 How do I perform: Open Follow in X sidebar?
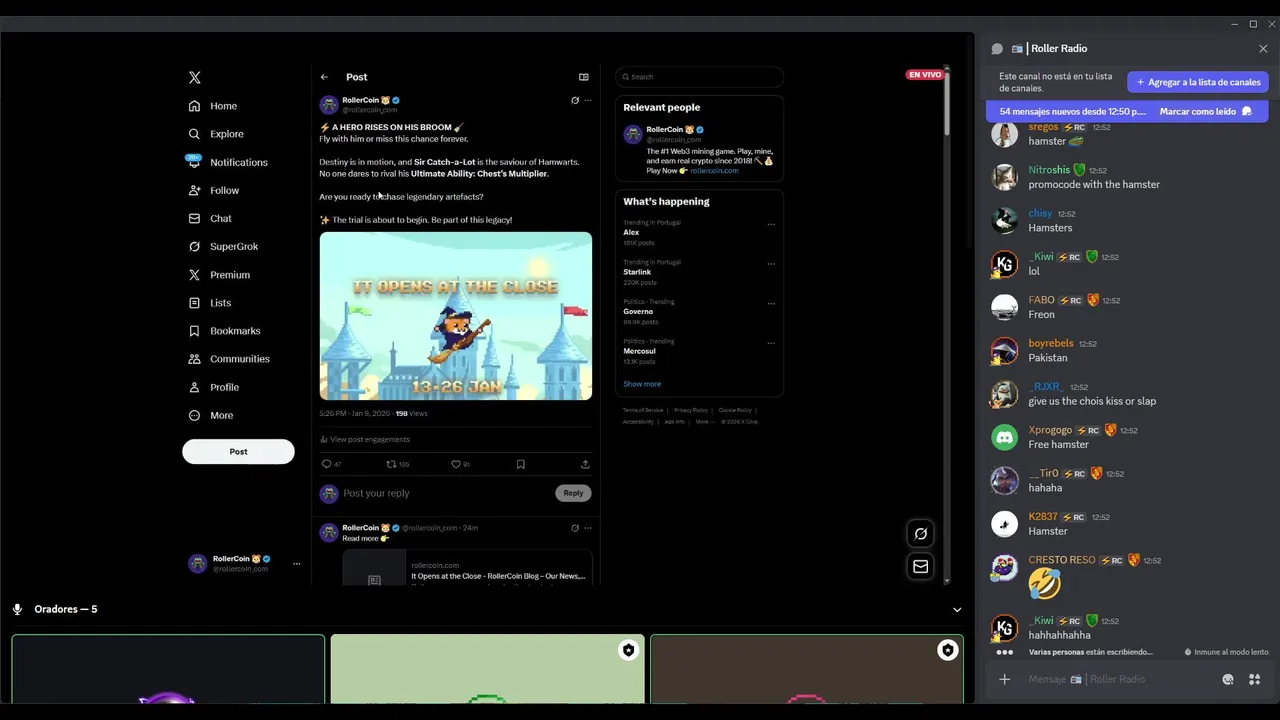pos(214,190)
